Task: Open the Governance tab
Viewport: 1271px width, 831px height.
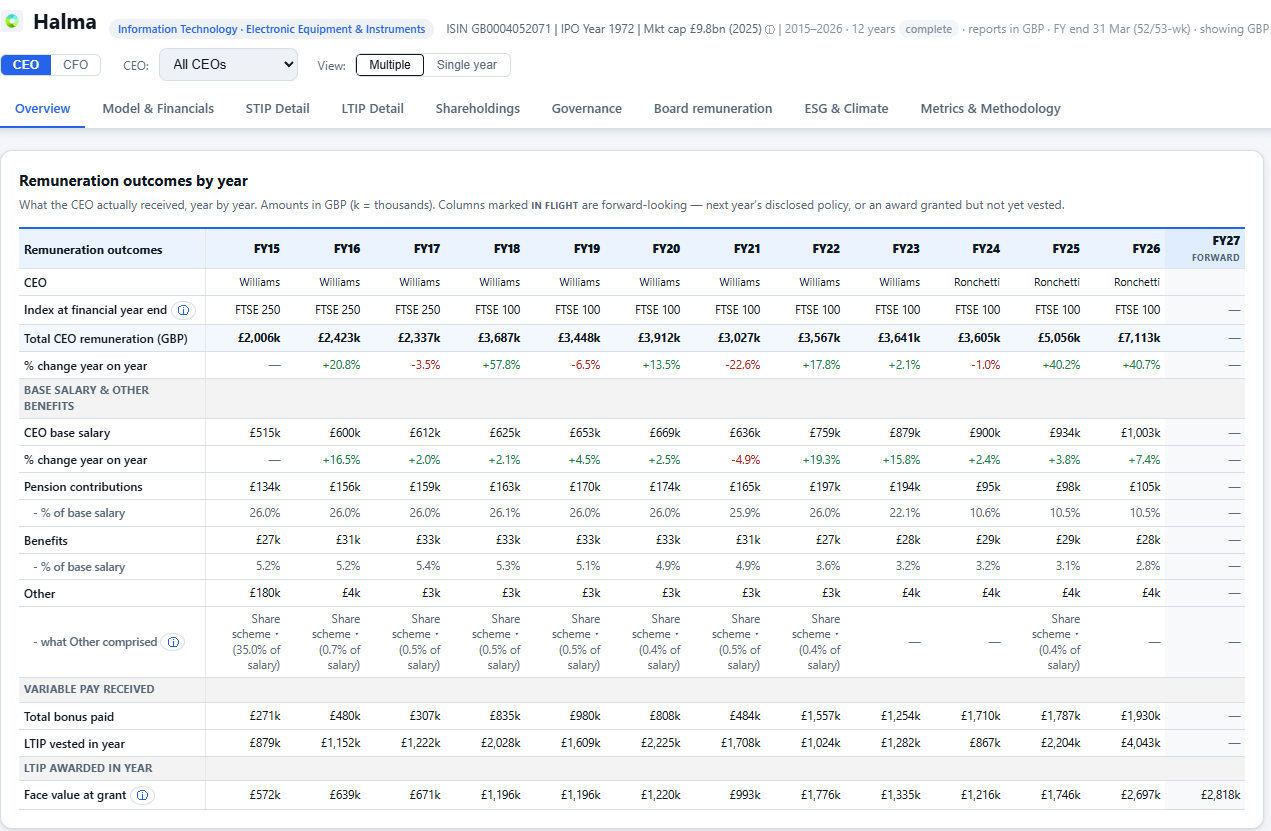Action: coord(587,109)
